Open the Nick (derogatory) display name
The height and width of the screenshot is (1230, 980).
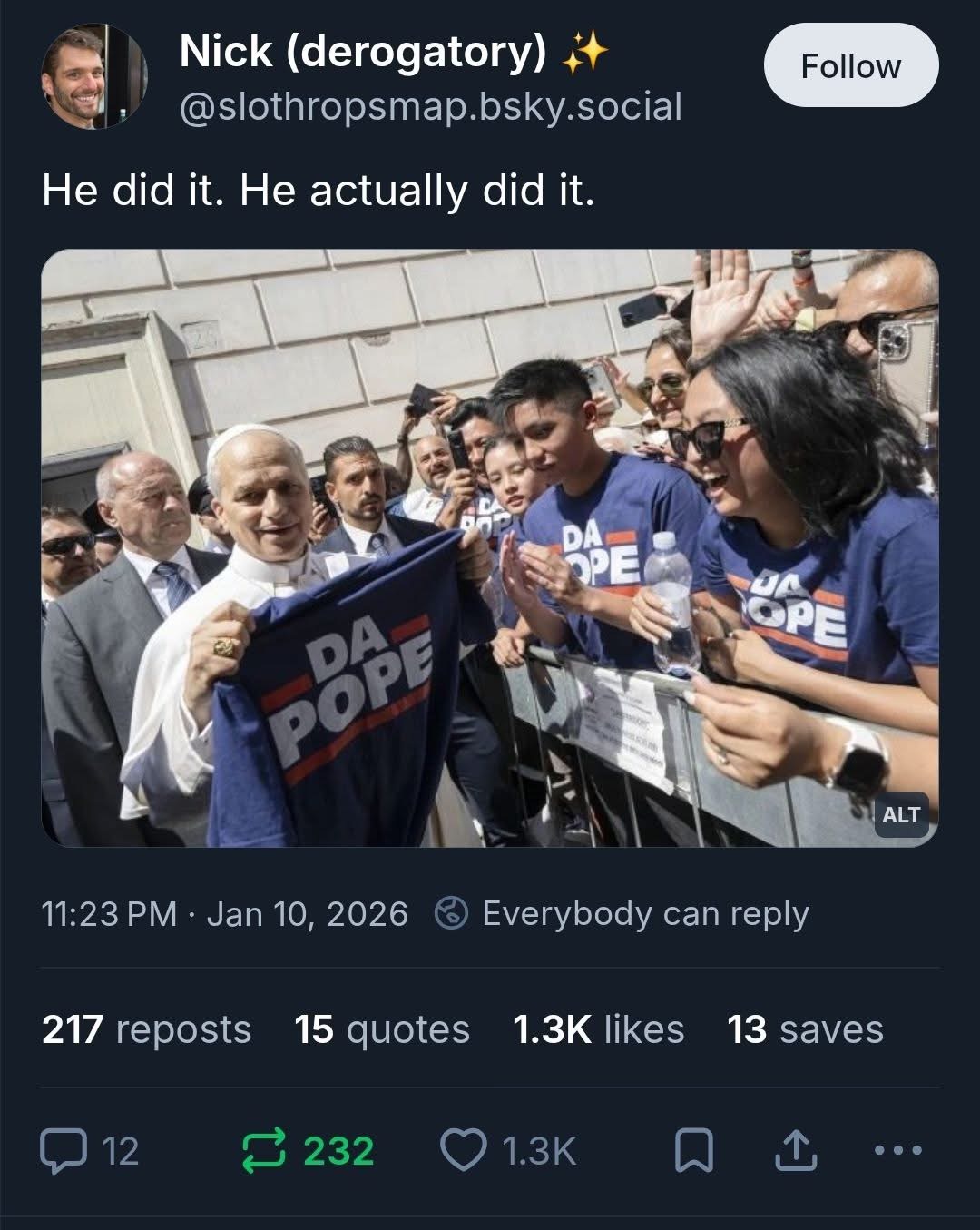[363, 51]
